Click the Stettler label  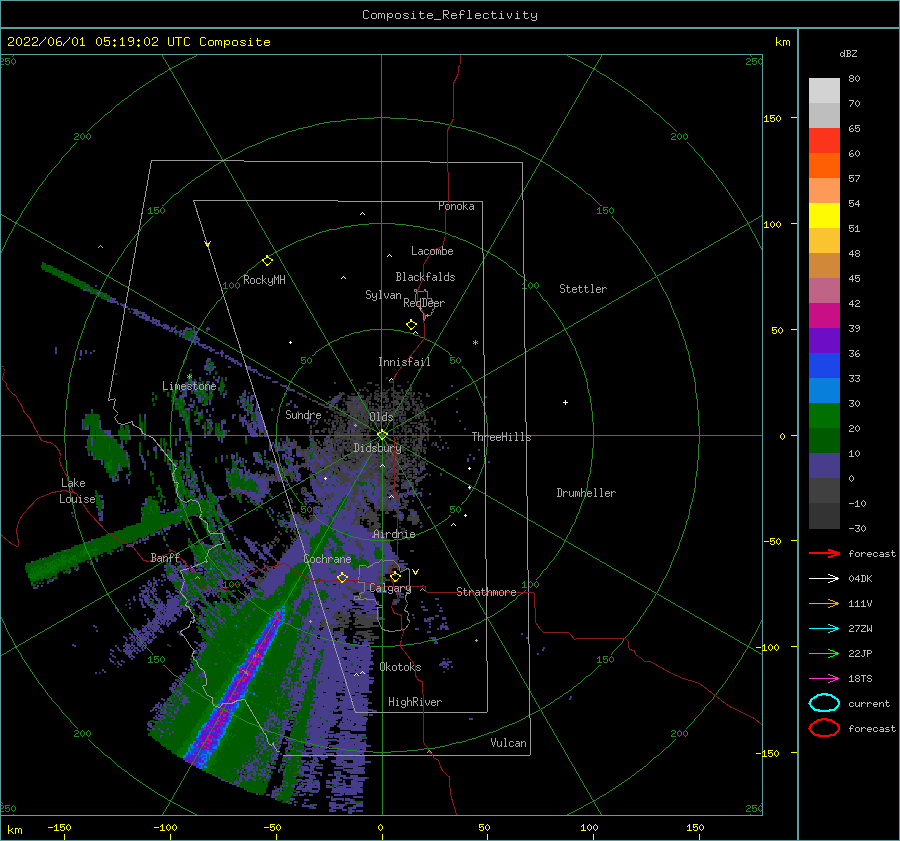tap(583, 289)
